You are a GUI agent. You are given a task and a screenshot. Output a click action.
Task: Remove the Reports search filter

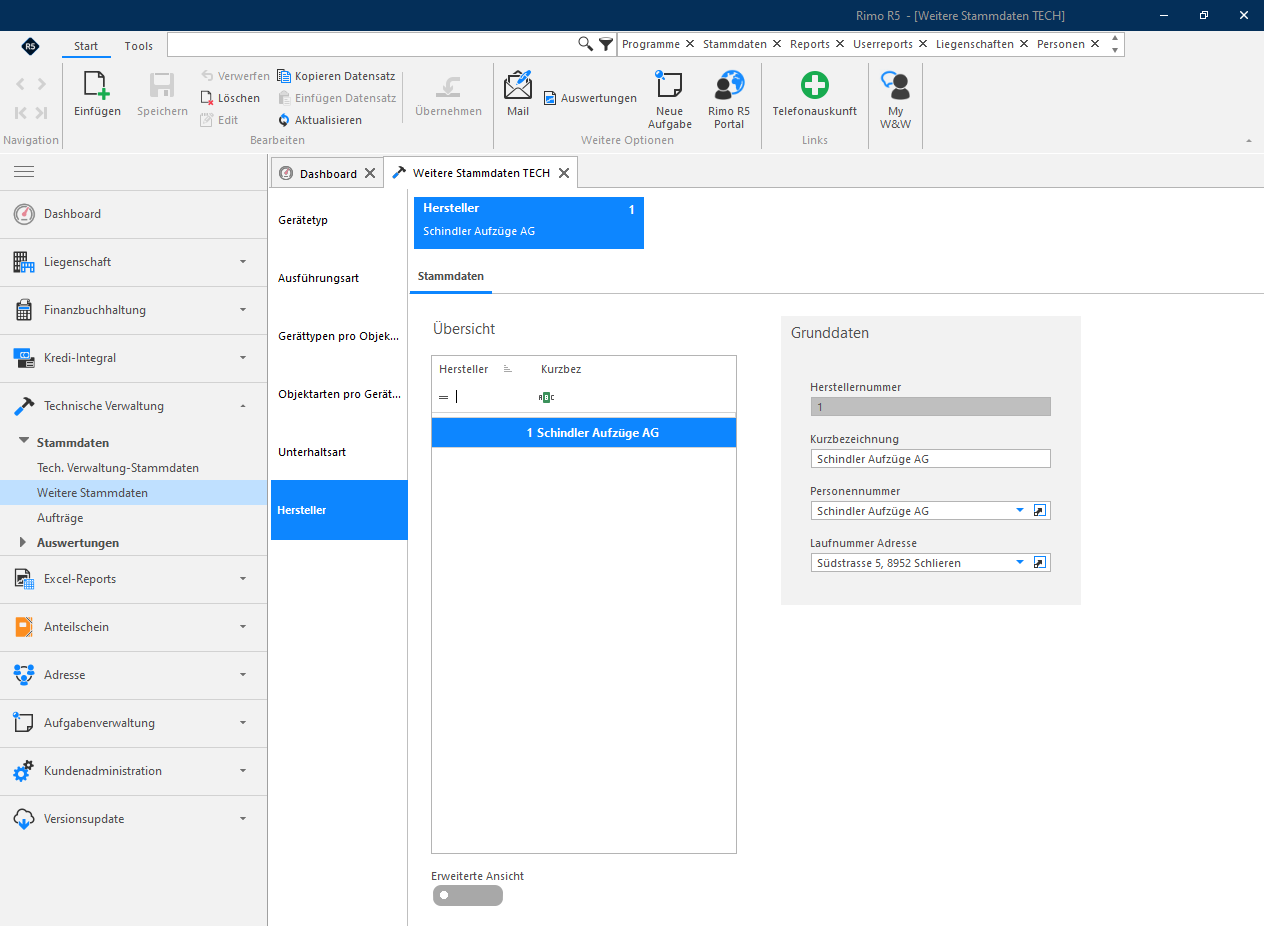coord(840,44)
